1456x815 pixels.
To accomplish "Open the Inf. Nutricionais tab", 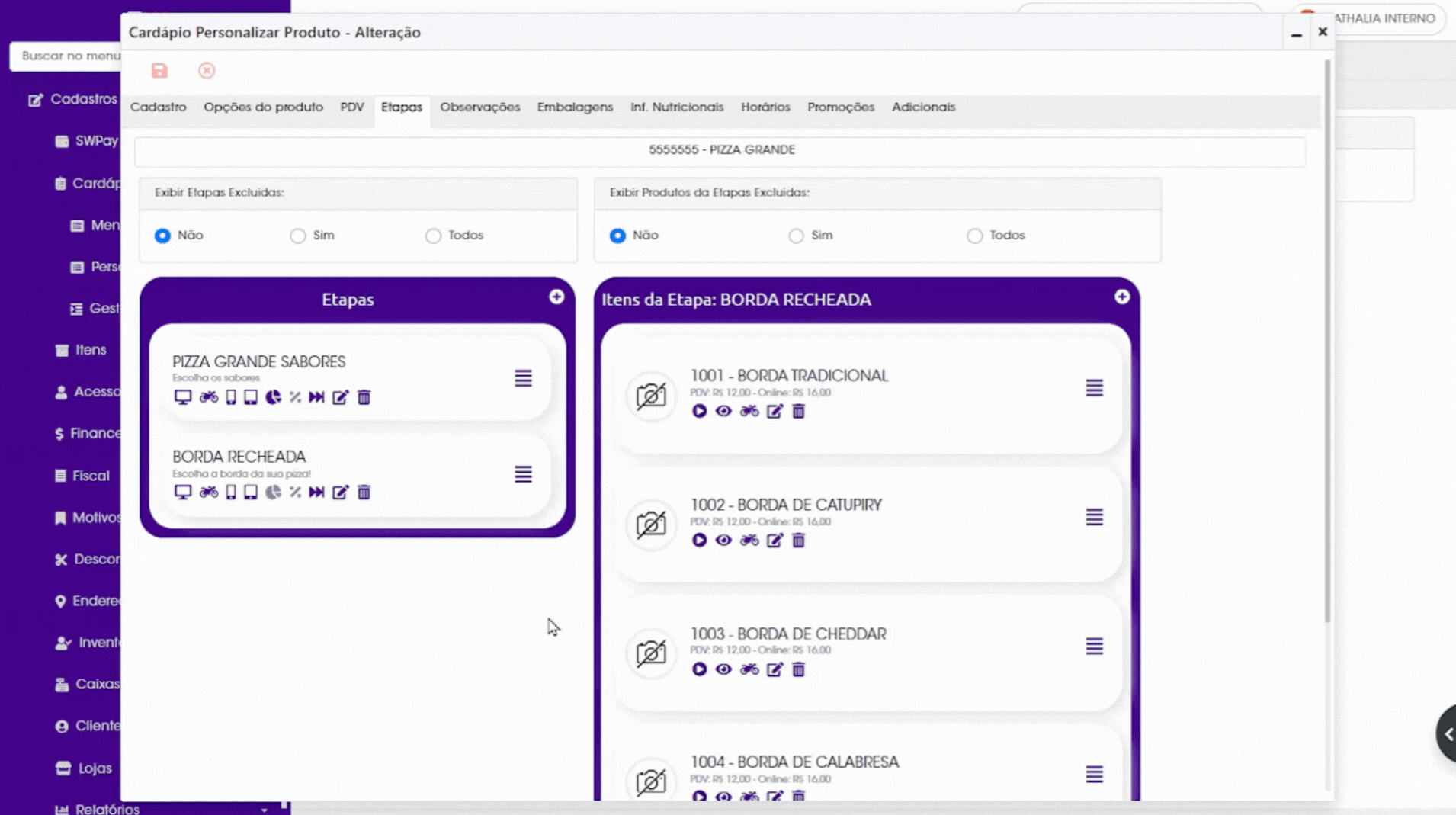I will (x=677, y=107).
